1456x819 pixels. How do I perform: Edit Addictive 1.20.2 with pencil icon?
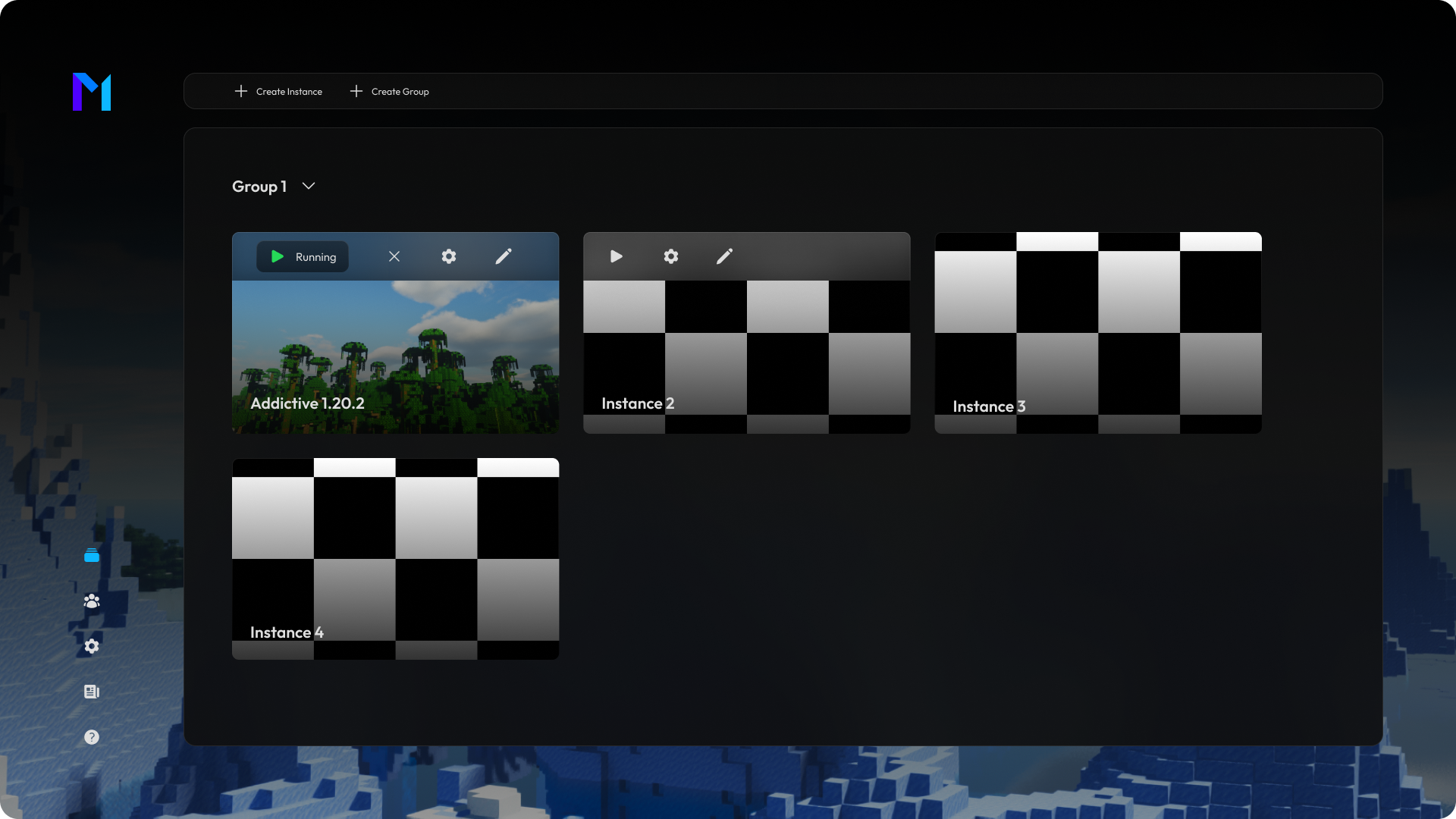pyautogui.click(x=504, y=256)
